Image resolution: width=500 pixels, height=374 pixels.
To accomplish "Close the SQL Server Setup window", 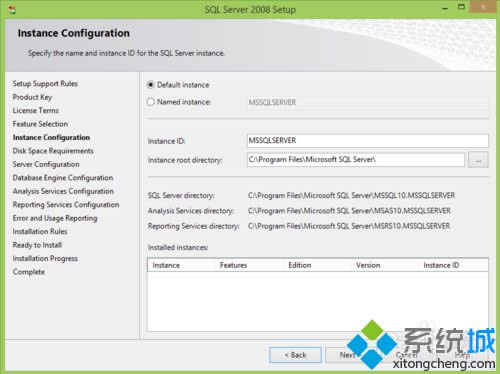I will point(483,7).
